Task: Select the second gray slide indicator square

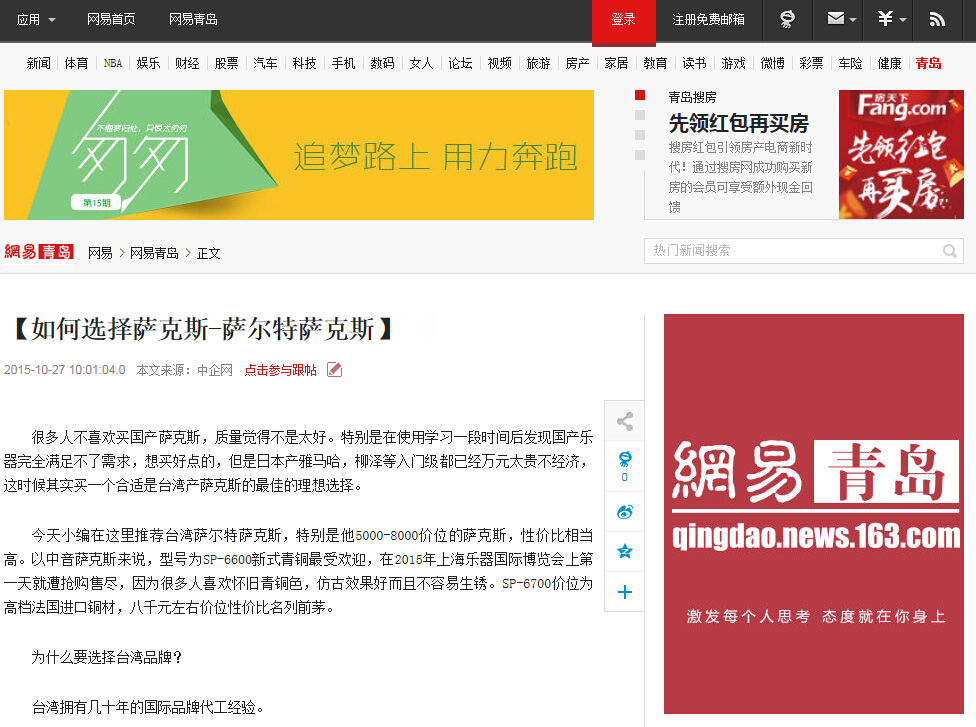Action: [x=639, y=115]
